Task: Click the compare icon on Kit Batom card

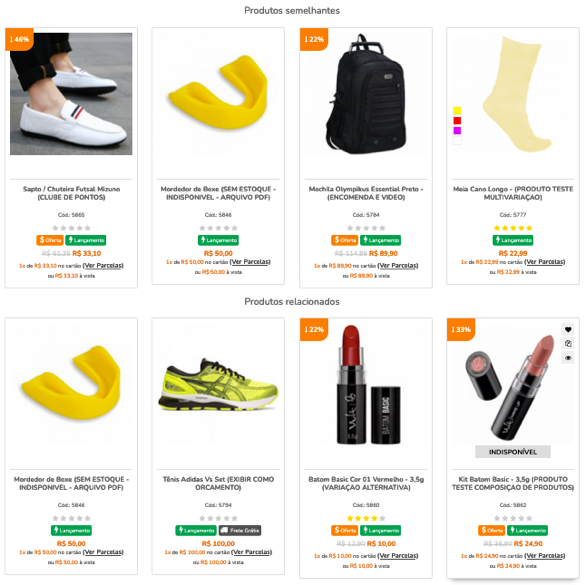Action: coord(568,344)
